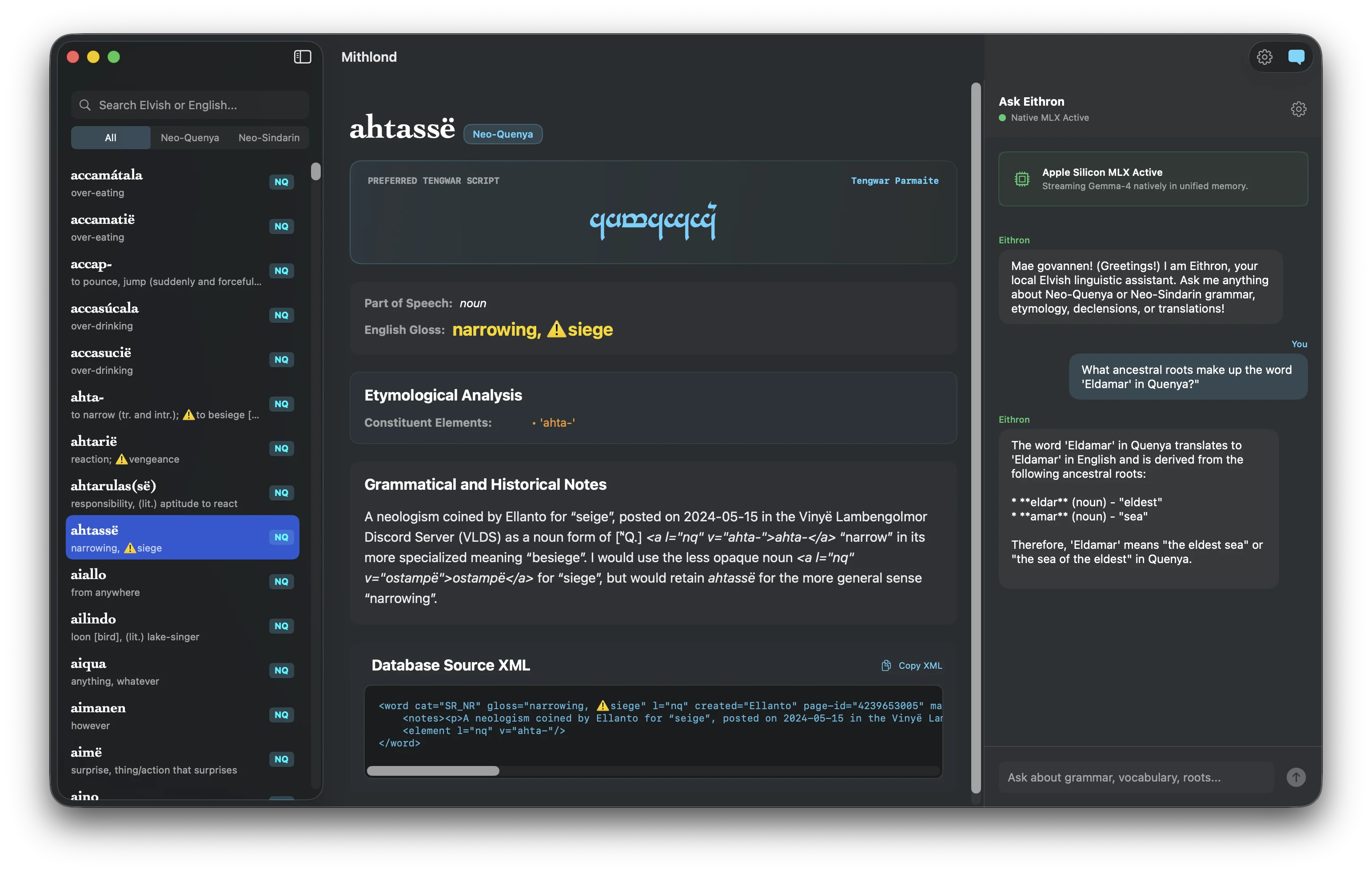Image resolution: width=1372 pixels, height=873 pixels.
Task: Click the green Native MLX Active status dot
Action: [1002, 118]
